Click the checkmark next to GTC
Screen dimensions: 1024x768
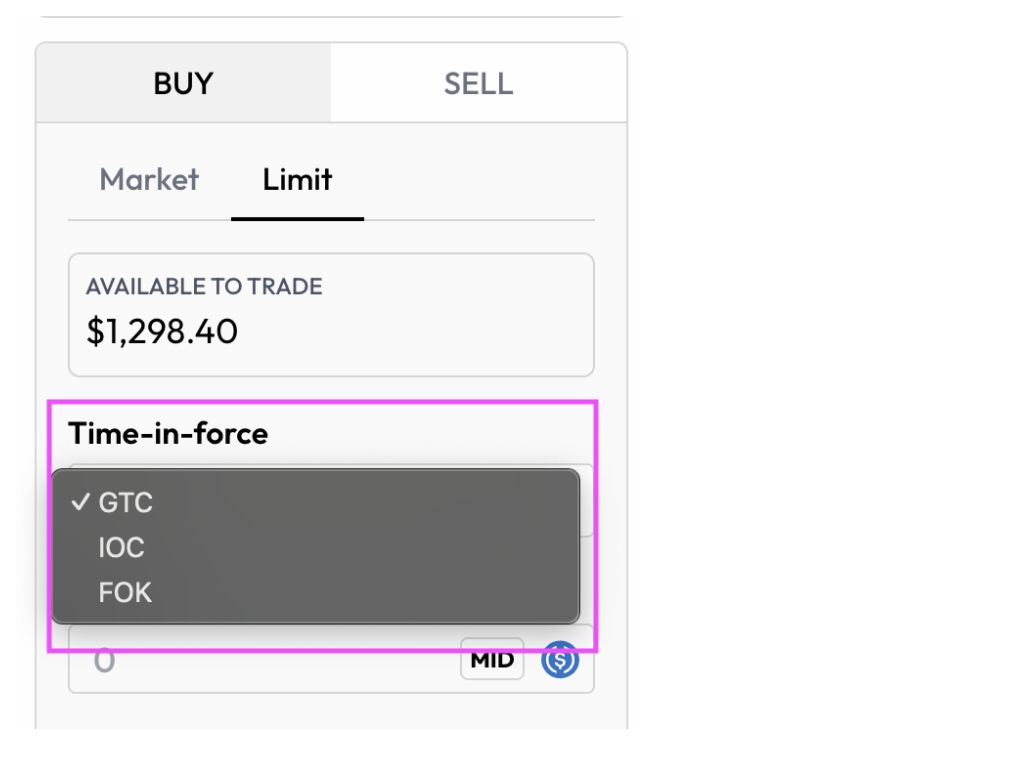pos(81,502)
